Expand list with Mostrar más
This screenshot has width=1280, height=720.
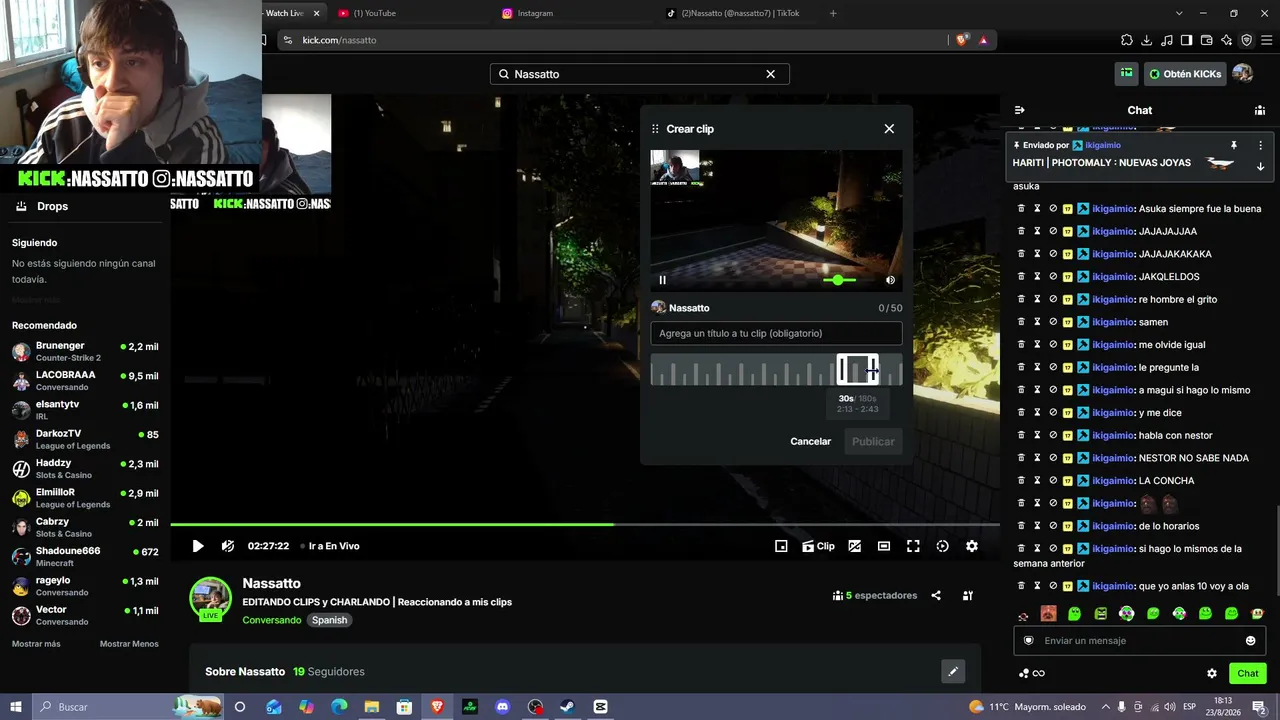point(36,644)
